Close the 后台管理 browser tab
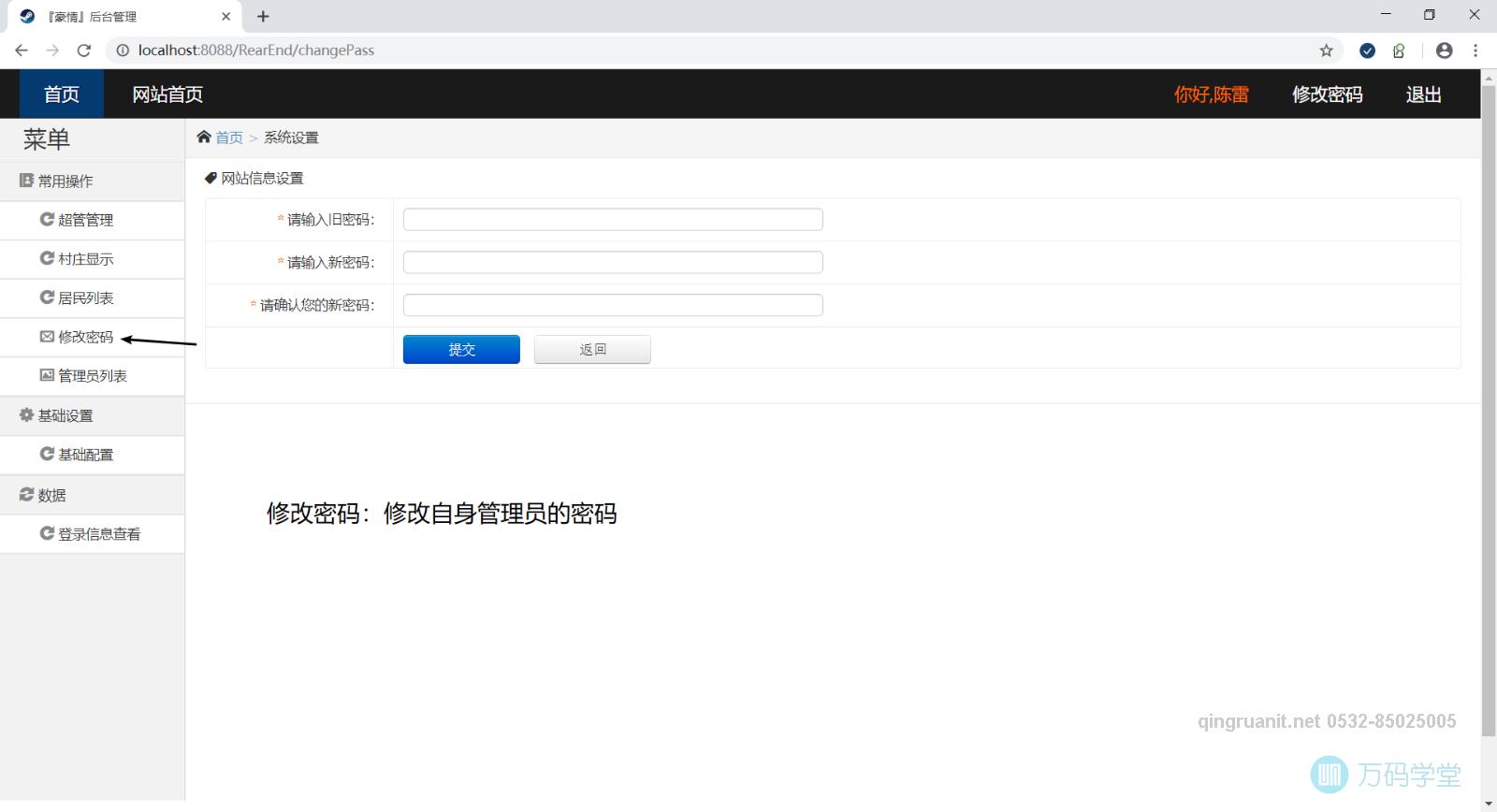 point(225,16)
